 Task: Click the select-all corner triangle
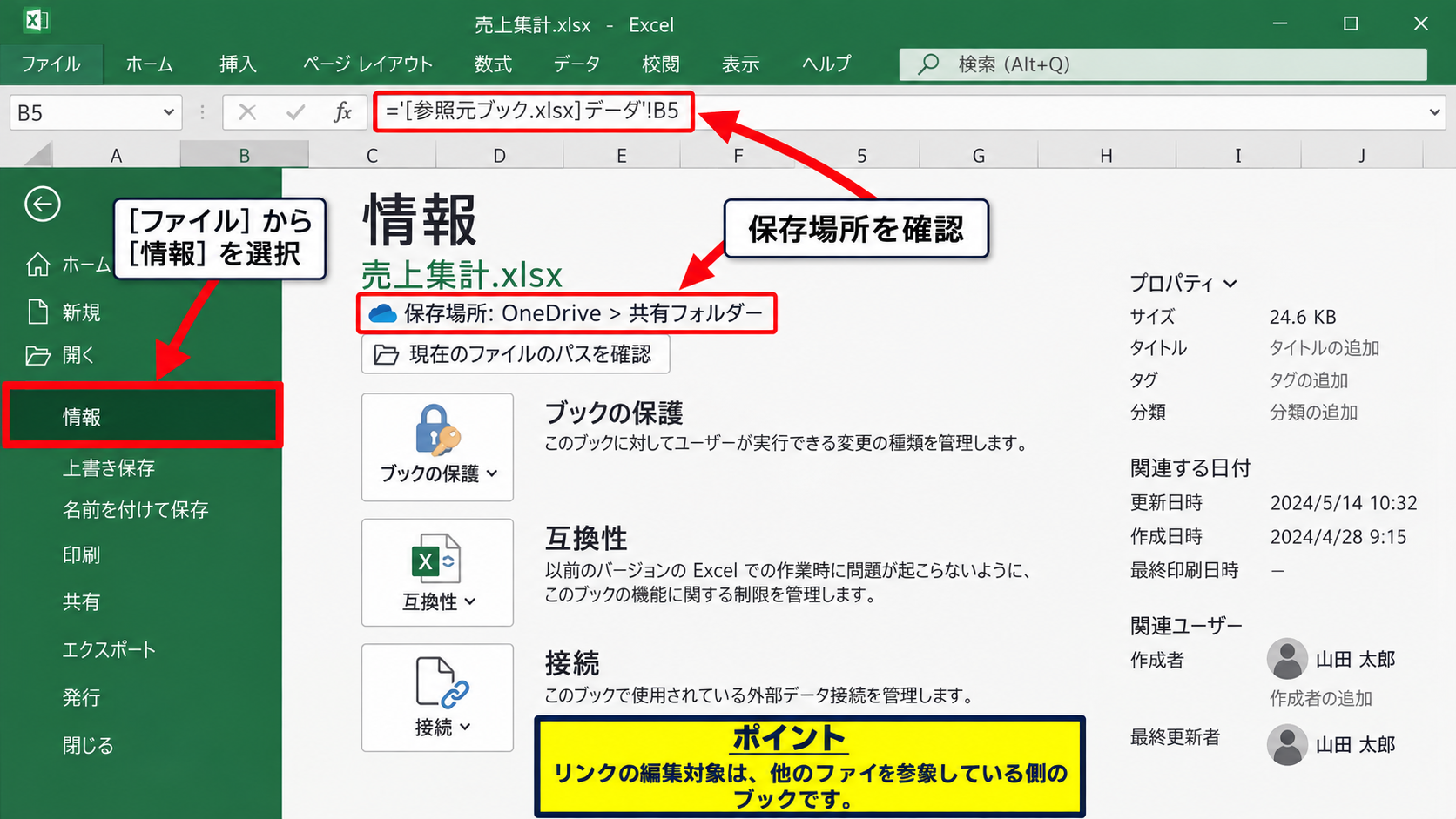pos(38,155)
